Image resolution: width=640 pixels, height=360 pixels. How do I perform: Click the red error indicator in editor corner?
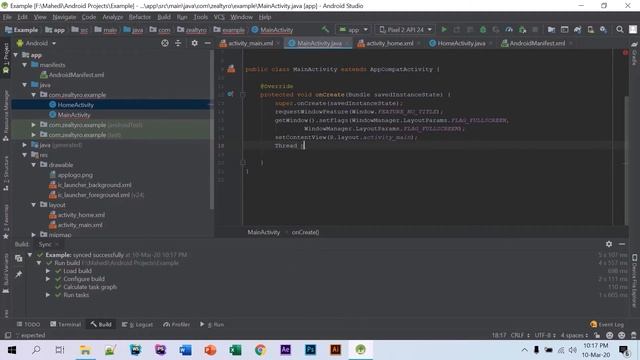pos(625,53)
